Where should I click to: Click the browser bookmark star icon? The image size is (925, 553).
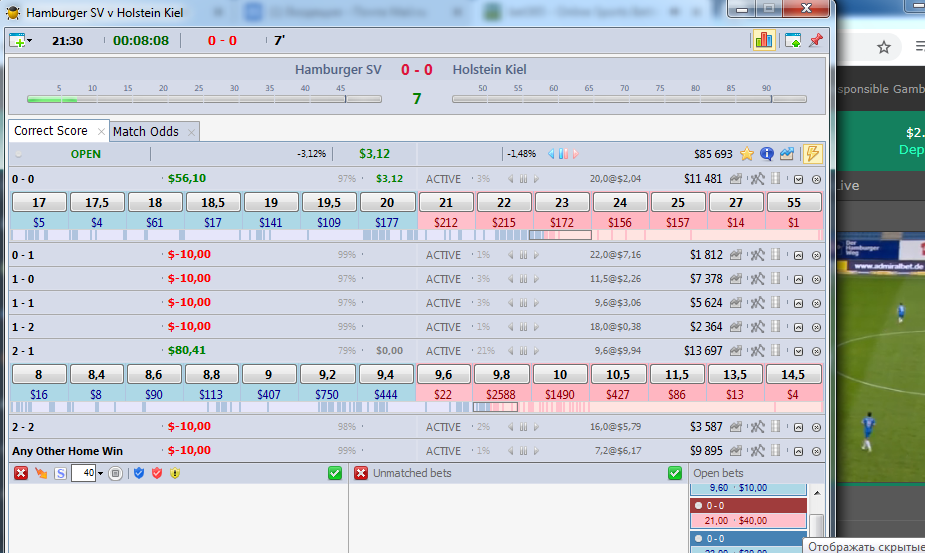pyautogui.click(x=883, y=47)
